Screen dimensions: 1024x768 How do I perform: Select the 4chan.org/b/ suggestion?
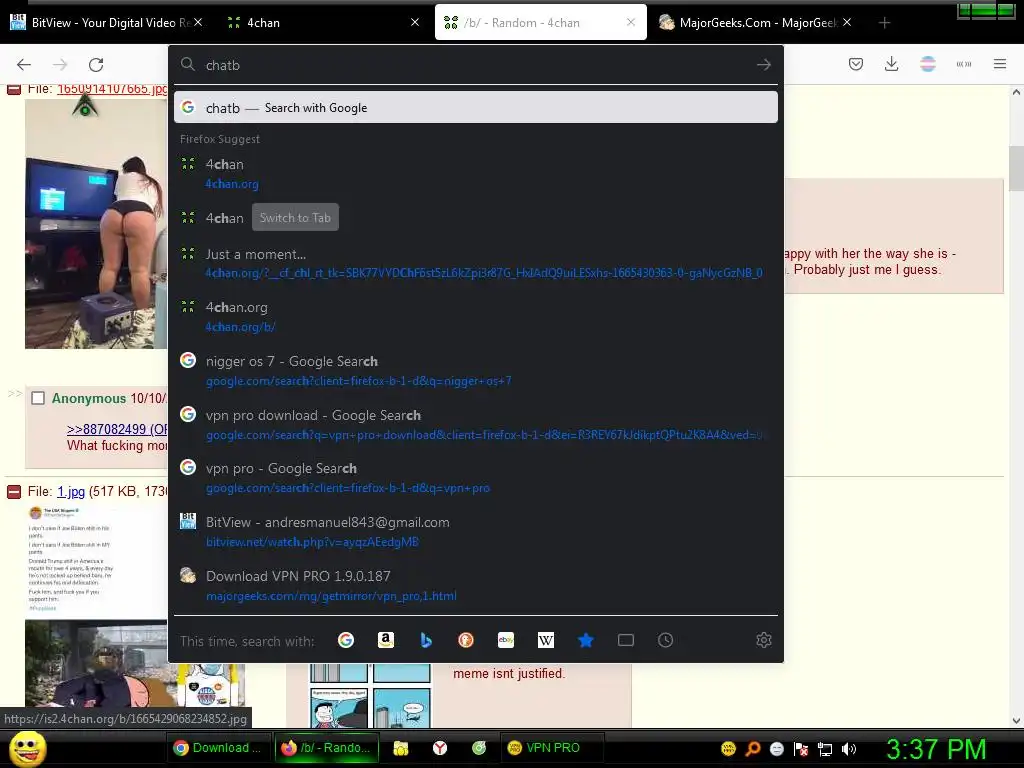pyautogui.click(x=475, y=317)
